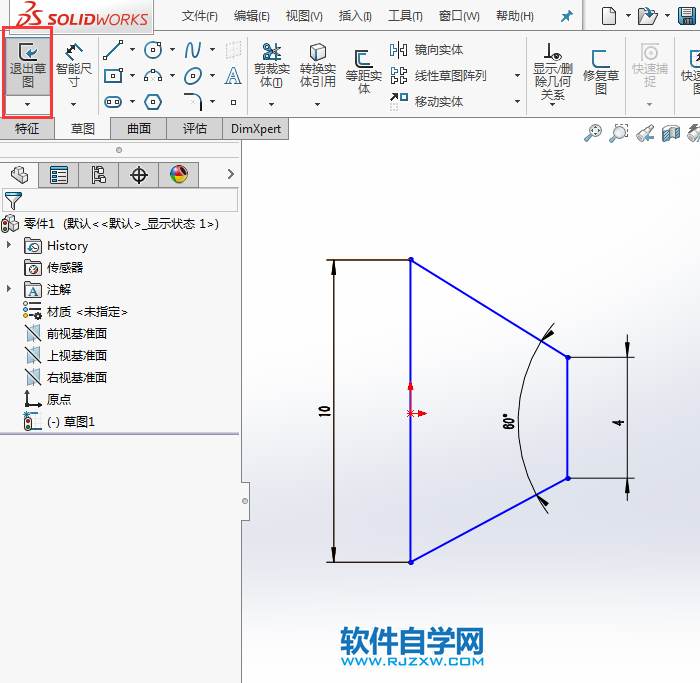Expand the manager panel tabs chevron
Screen dimensions: 700x683
[230, 174]
